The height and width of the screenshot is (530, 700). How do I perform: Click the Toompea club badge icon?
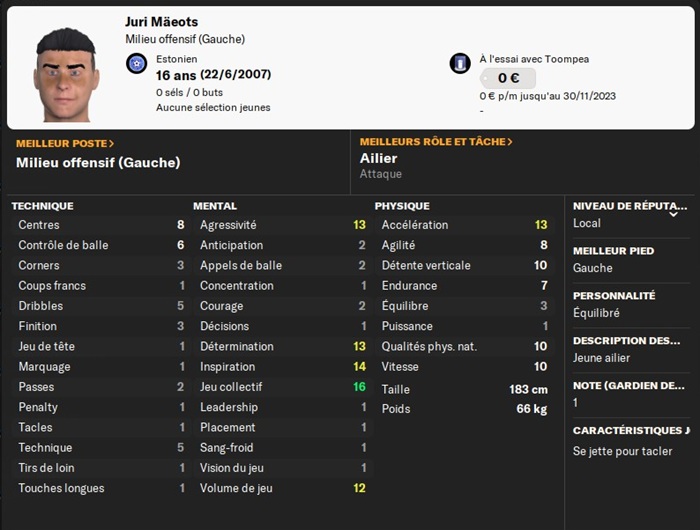point(460,64)
